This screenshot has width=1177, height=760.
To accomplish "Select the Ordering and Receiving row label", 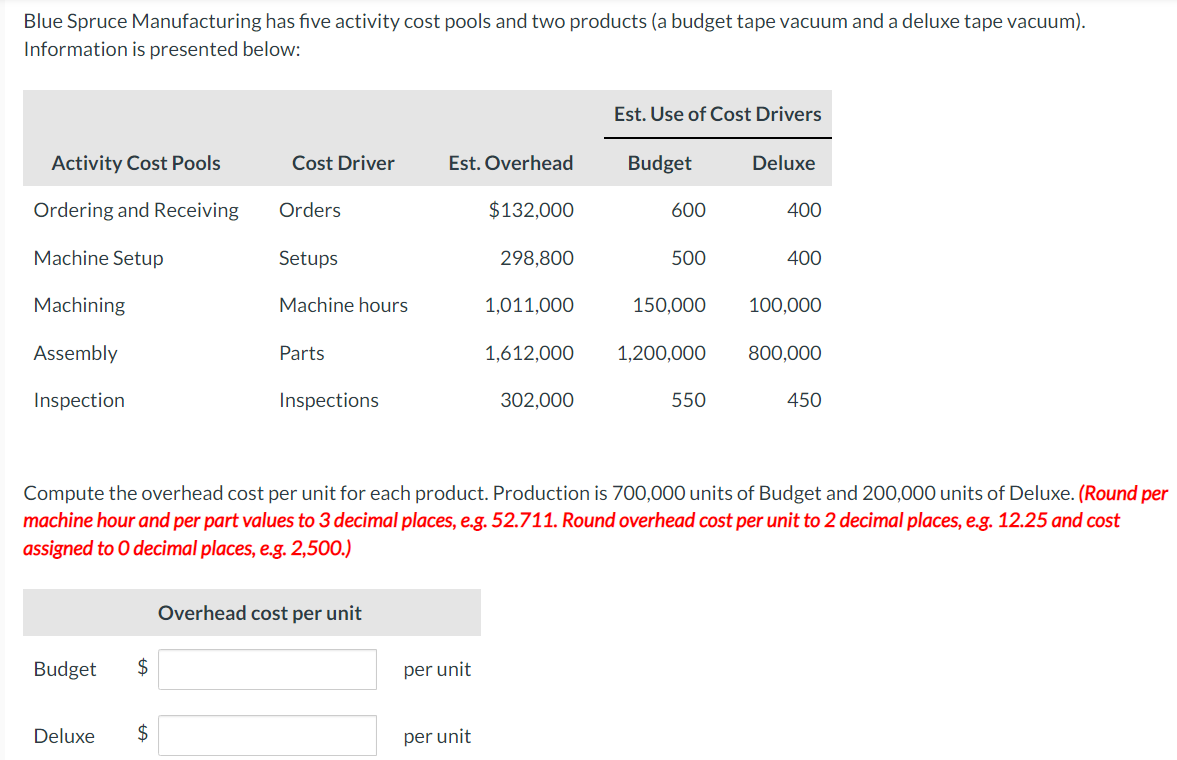I will pos(136,210).
